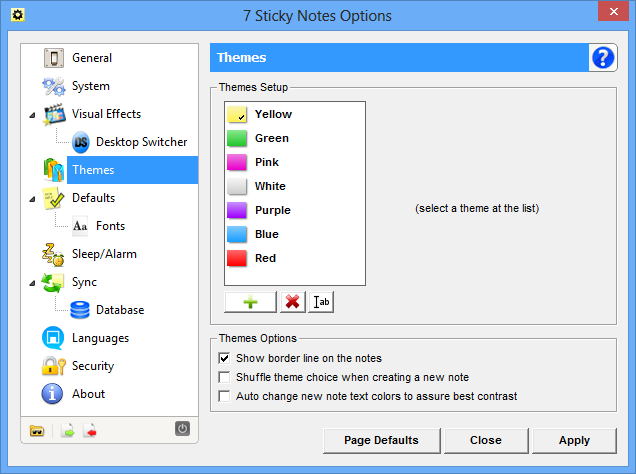636x474 pixels.
Task: Click the Page Defaults button
Action: click(x=382, y=440)
